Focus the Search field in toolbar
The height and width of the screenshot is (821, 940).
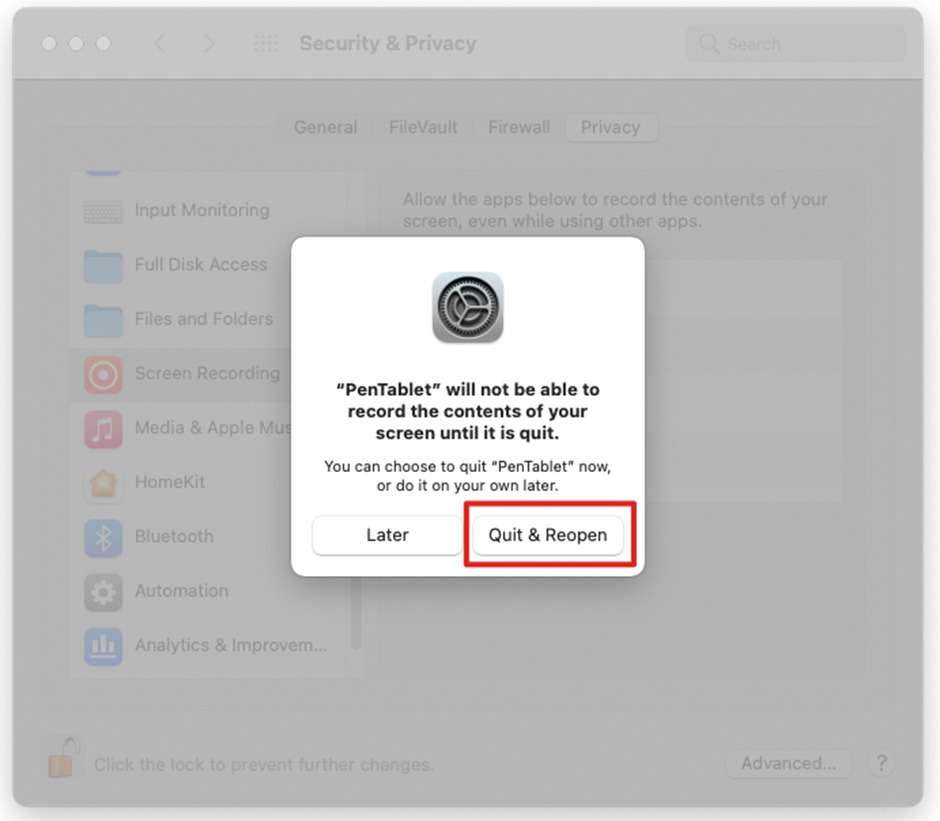click(x=796, y=44)
